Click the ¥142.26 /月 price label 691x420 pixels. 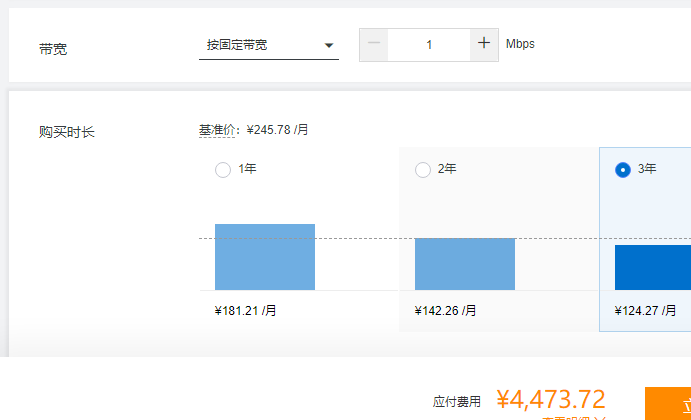445,311
